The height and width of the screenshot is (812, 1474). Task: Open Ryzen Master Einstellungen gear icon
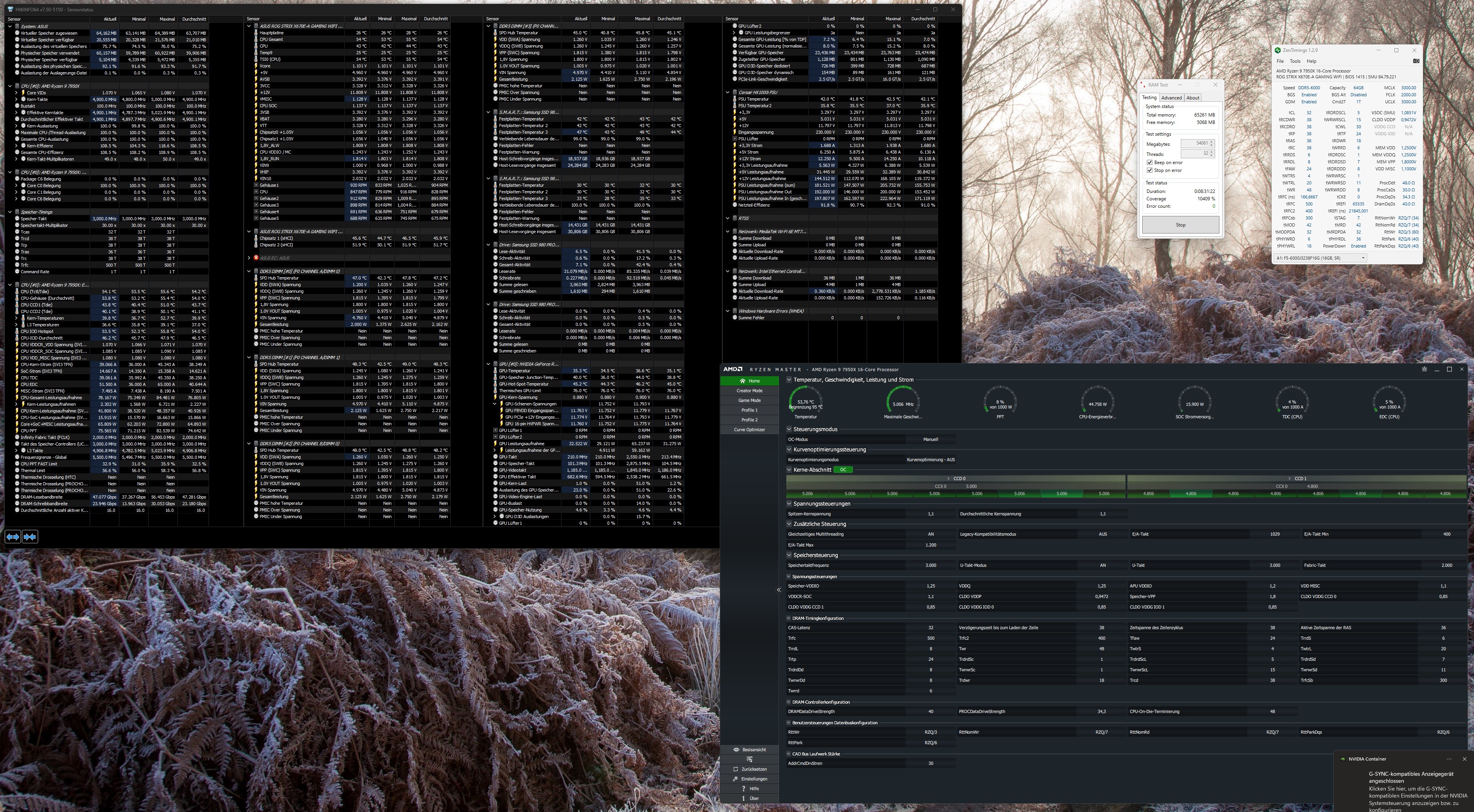735,779
